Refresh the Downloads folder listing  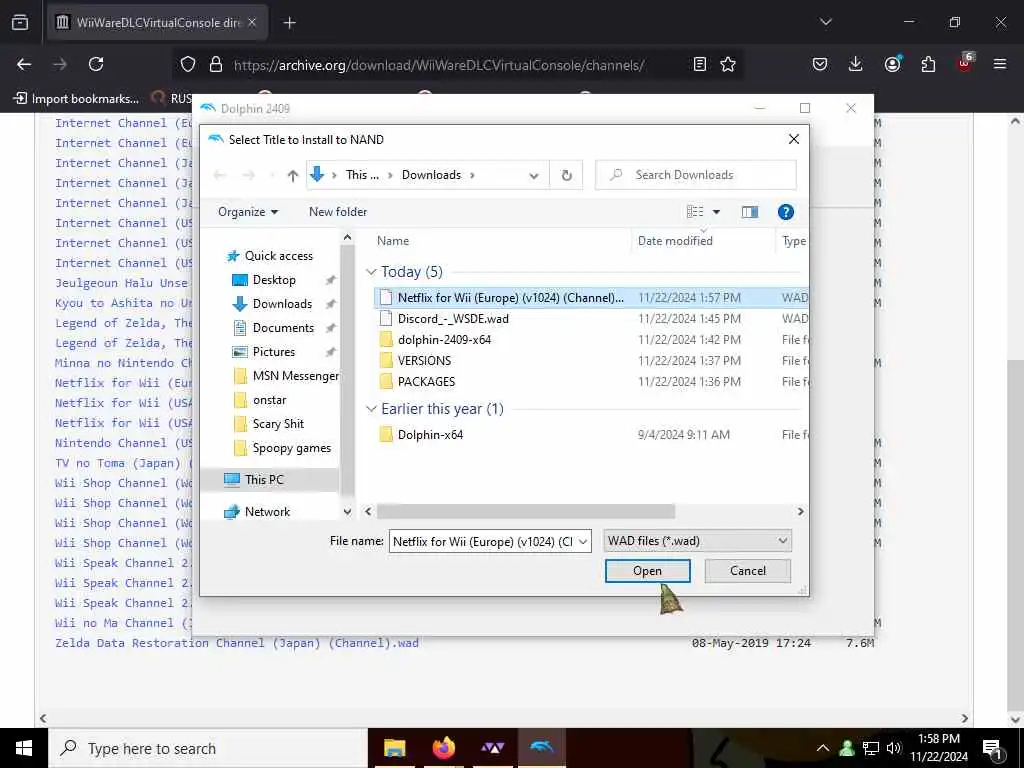coord(566,175)
